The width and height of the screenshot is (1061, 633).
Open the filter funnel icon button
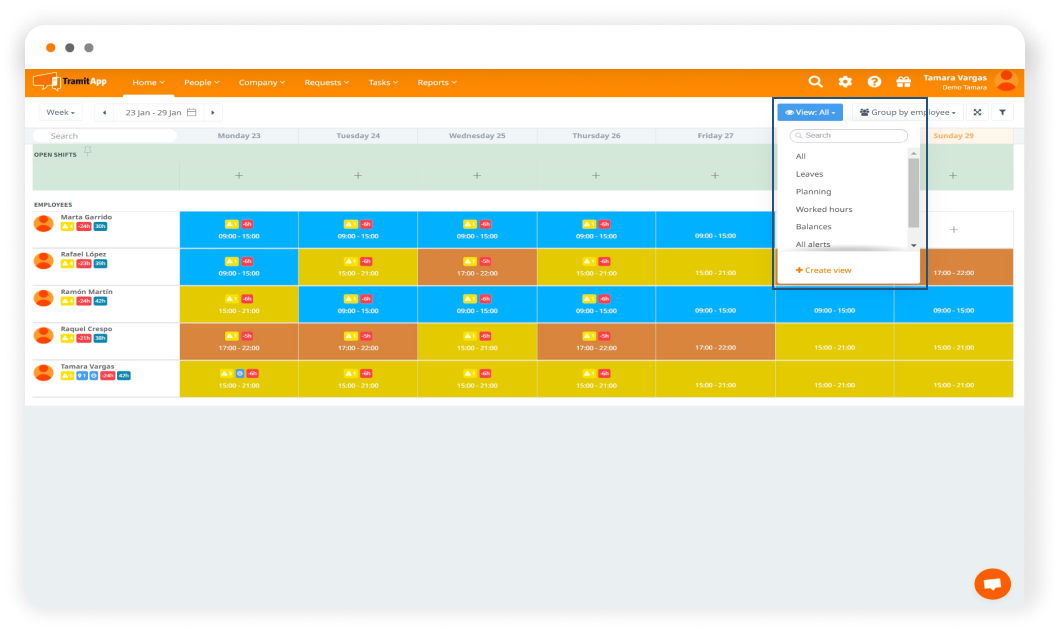[1002, 113]
